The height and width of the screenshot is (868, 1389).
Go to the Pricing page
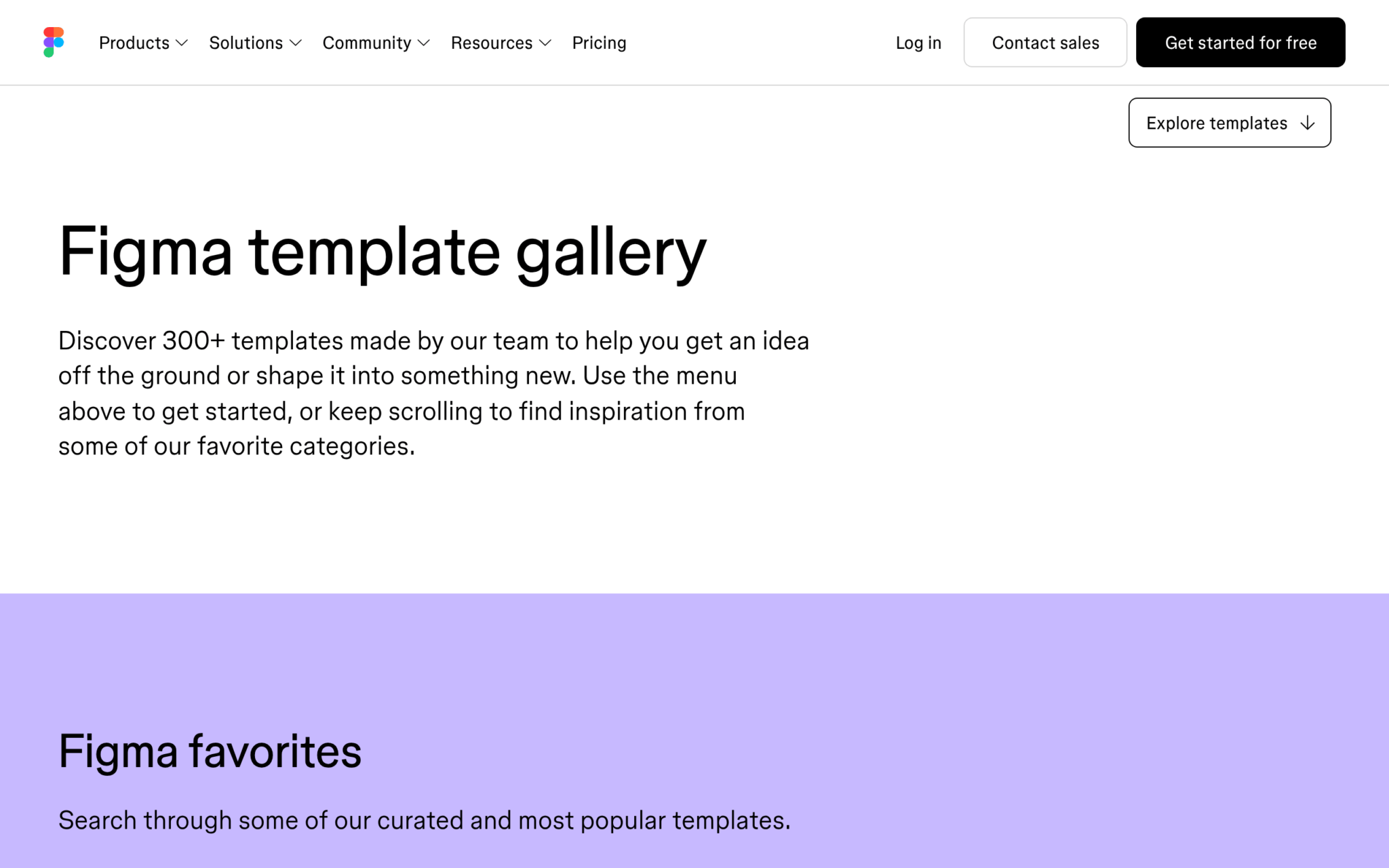[599, 43]
